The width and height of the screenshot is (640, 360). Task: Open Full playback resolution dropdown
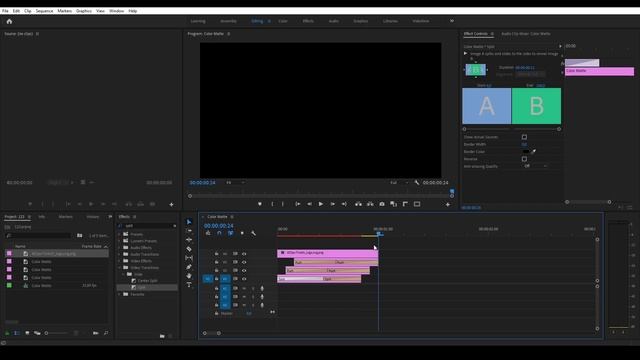click(399, 182)
